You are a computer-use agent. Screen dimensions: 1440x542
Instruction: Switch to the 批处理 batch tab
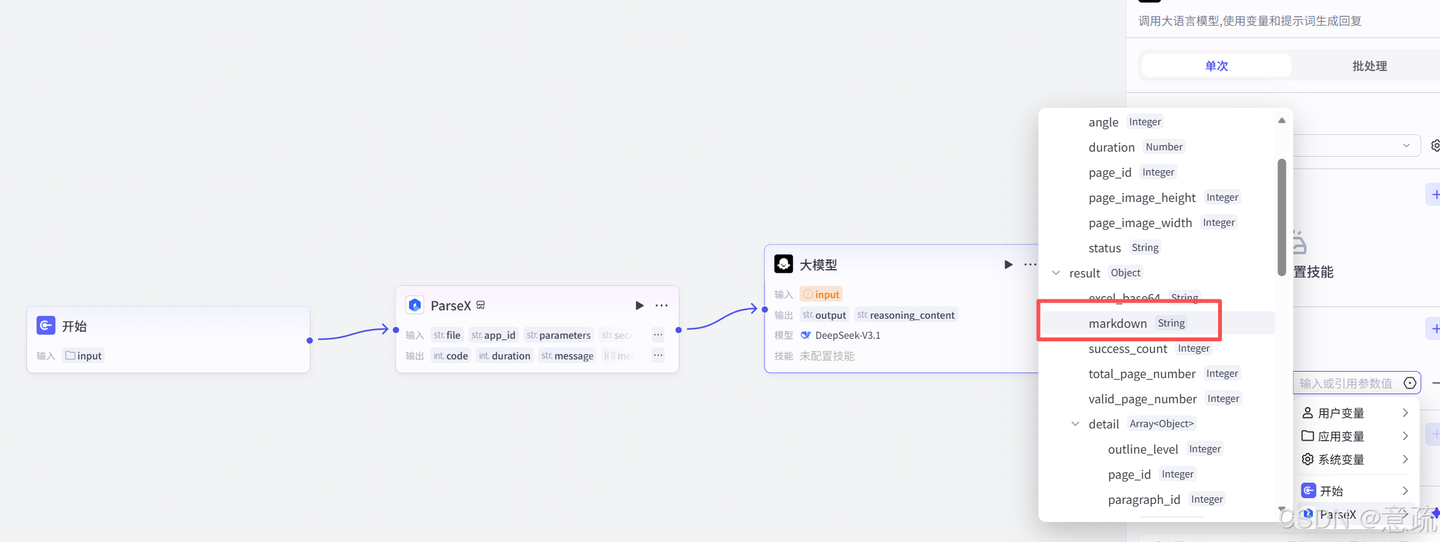(x=1369, y=66)
